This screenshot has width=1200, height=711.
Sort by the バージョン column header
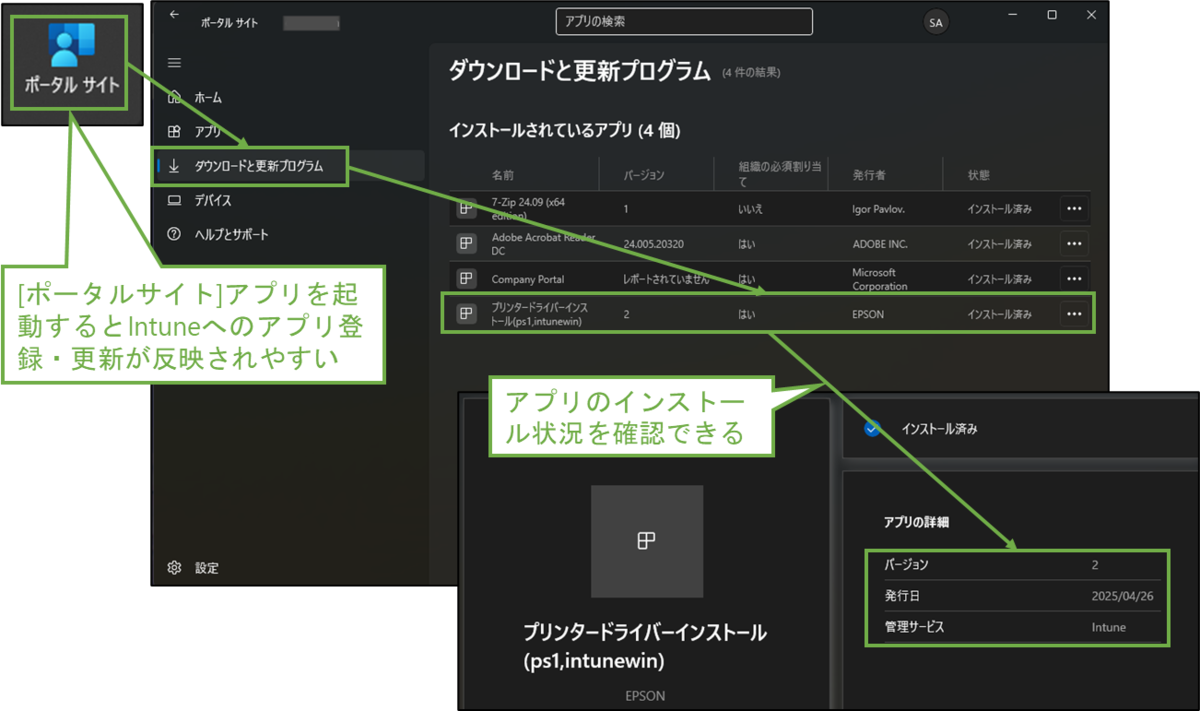pos(644,175)
